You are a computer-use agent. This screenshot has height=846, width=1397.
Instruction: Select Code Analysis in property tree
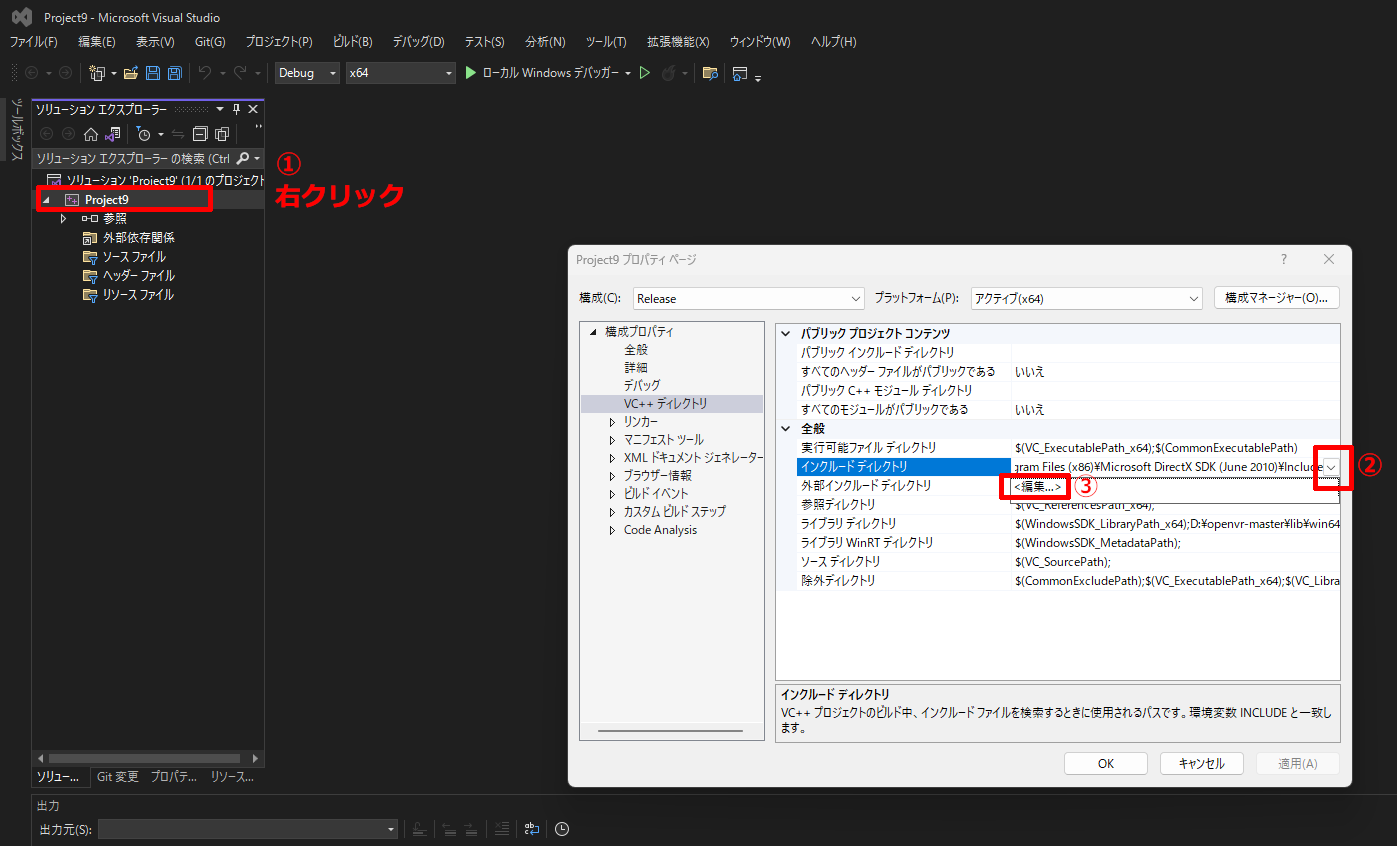tap(660, 530)
